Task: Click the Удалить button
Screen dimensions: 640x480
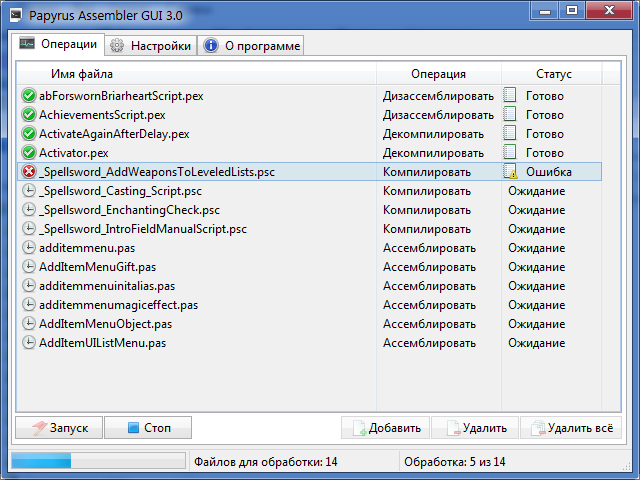Action: pyautogui.click(x=476, y=428)
